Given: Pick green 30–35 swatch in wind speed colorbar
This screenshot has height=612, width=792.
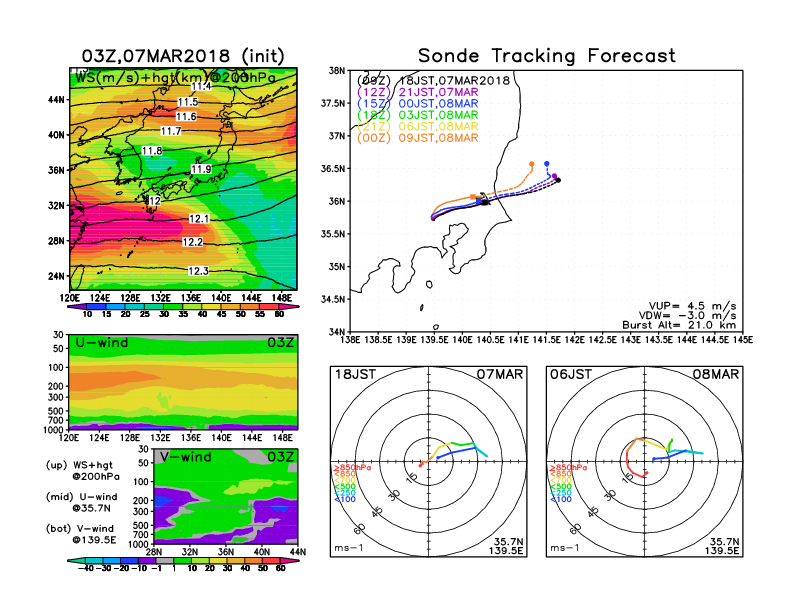Looking at the screenshot, I should click(x=173, y=307).
